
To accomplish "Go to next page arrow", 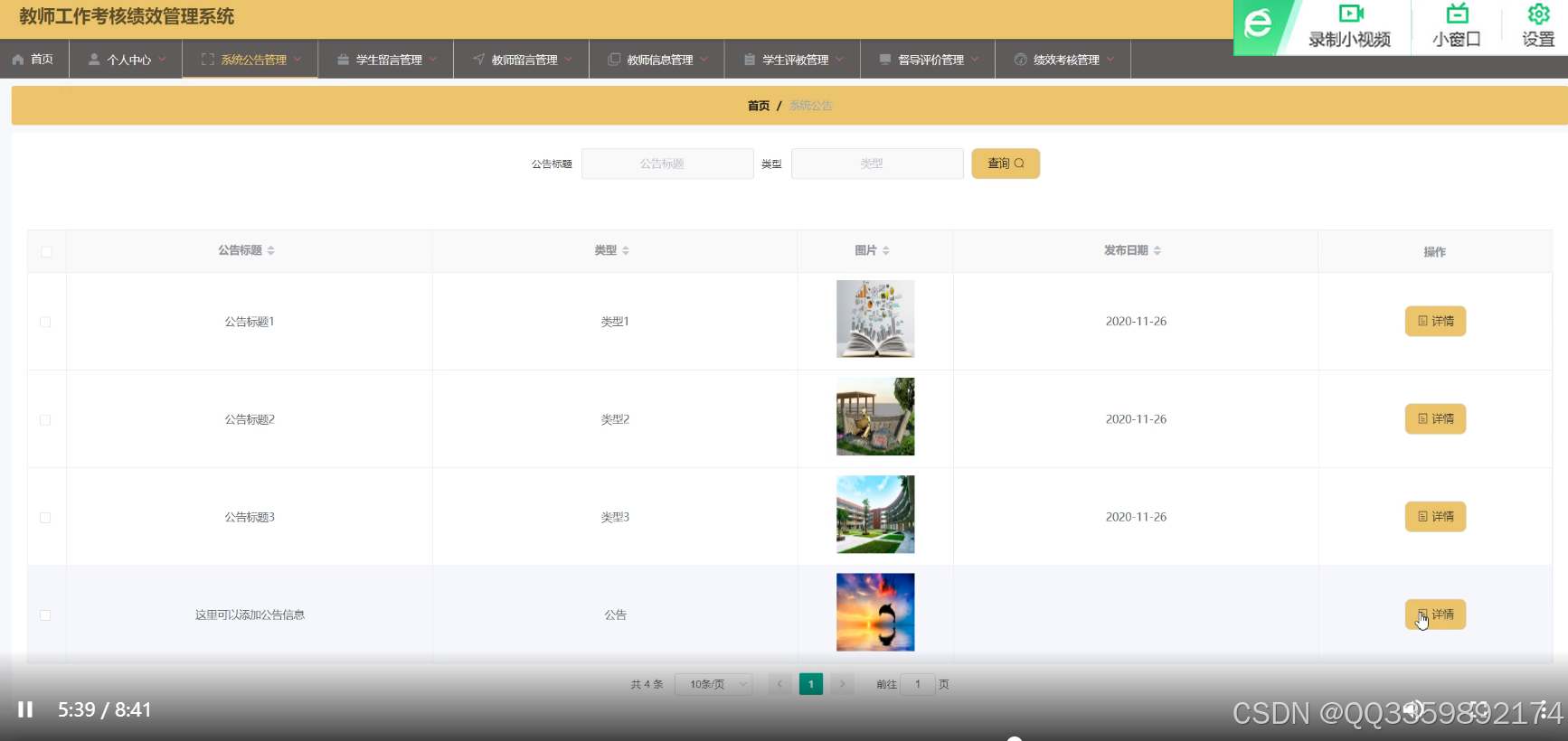I will [842, 684].
